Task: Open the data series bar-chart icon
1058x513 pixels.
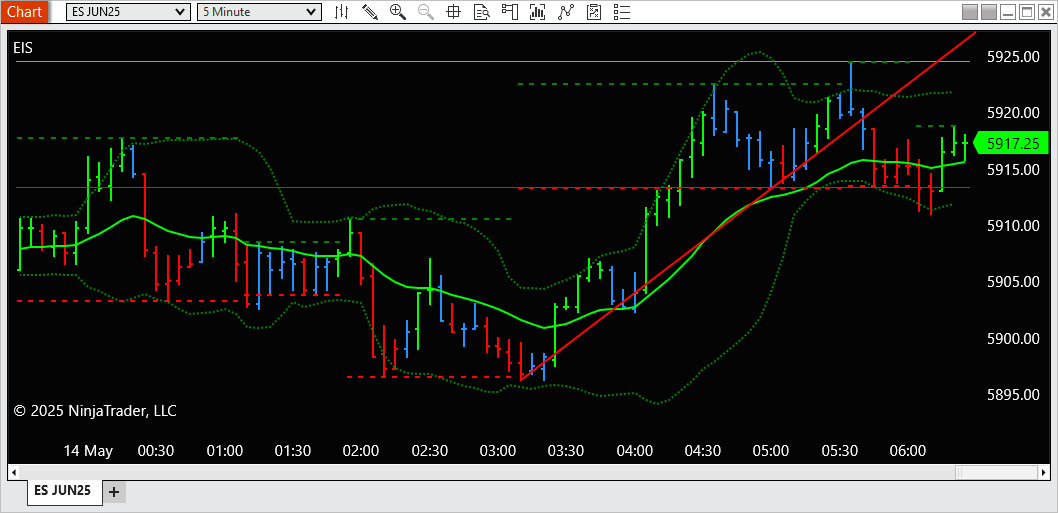Action: point(538,11)
